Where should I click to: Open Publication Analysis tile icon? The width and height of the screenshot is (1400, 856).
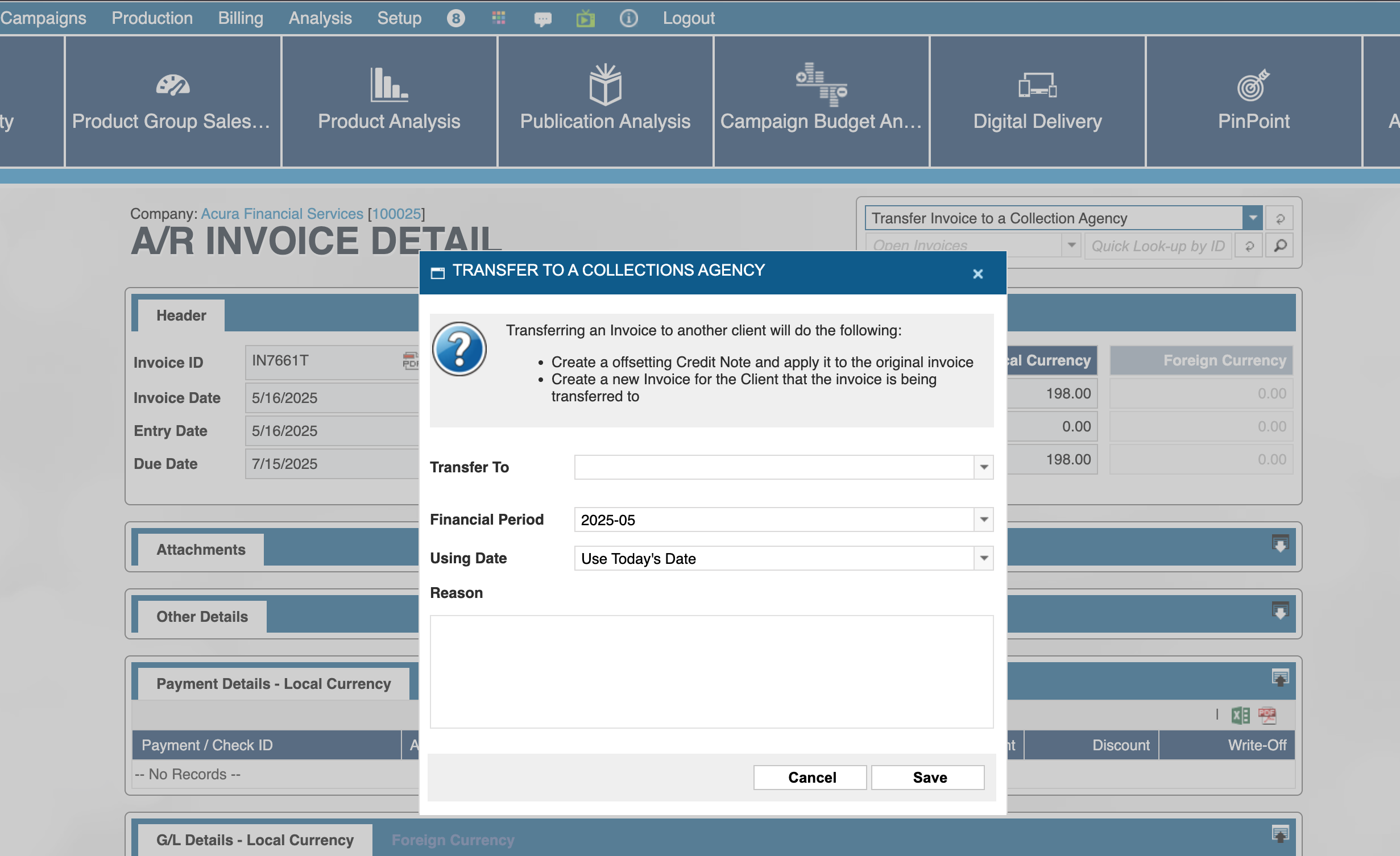[605, 85]
